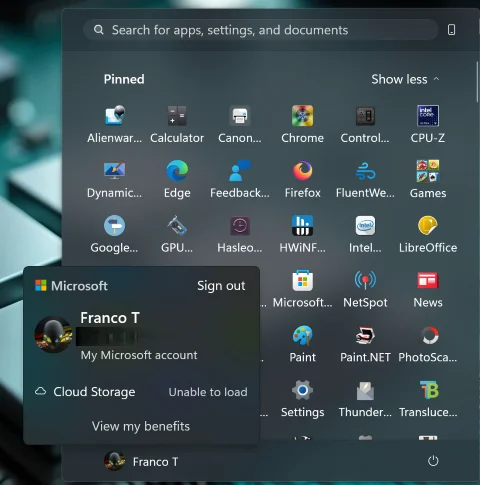Launch GPU-Z utility

pyautogui.click(x=177, y=234)
